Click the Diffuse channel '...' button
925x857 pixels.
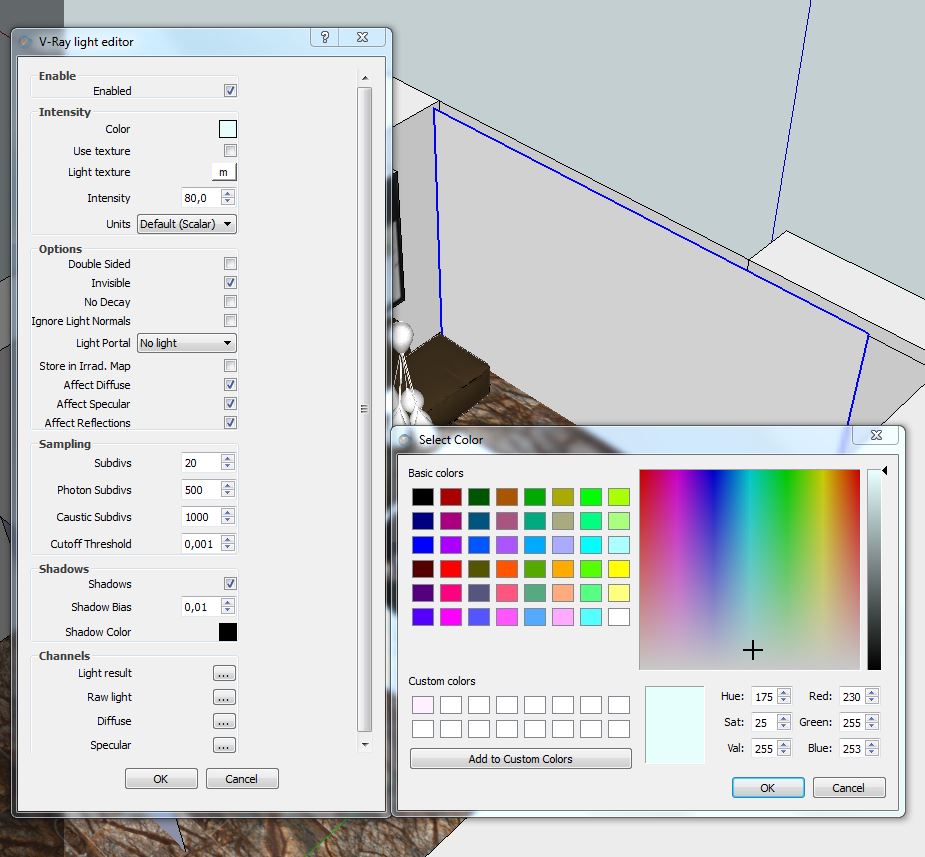(224, 721)
